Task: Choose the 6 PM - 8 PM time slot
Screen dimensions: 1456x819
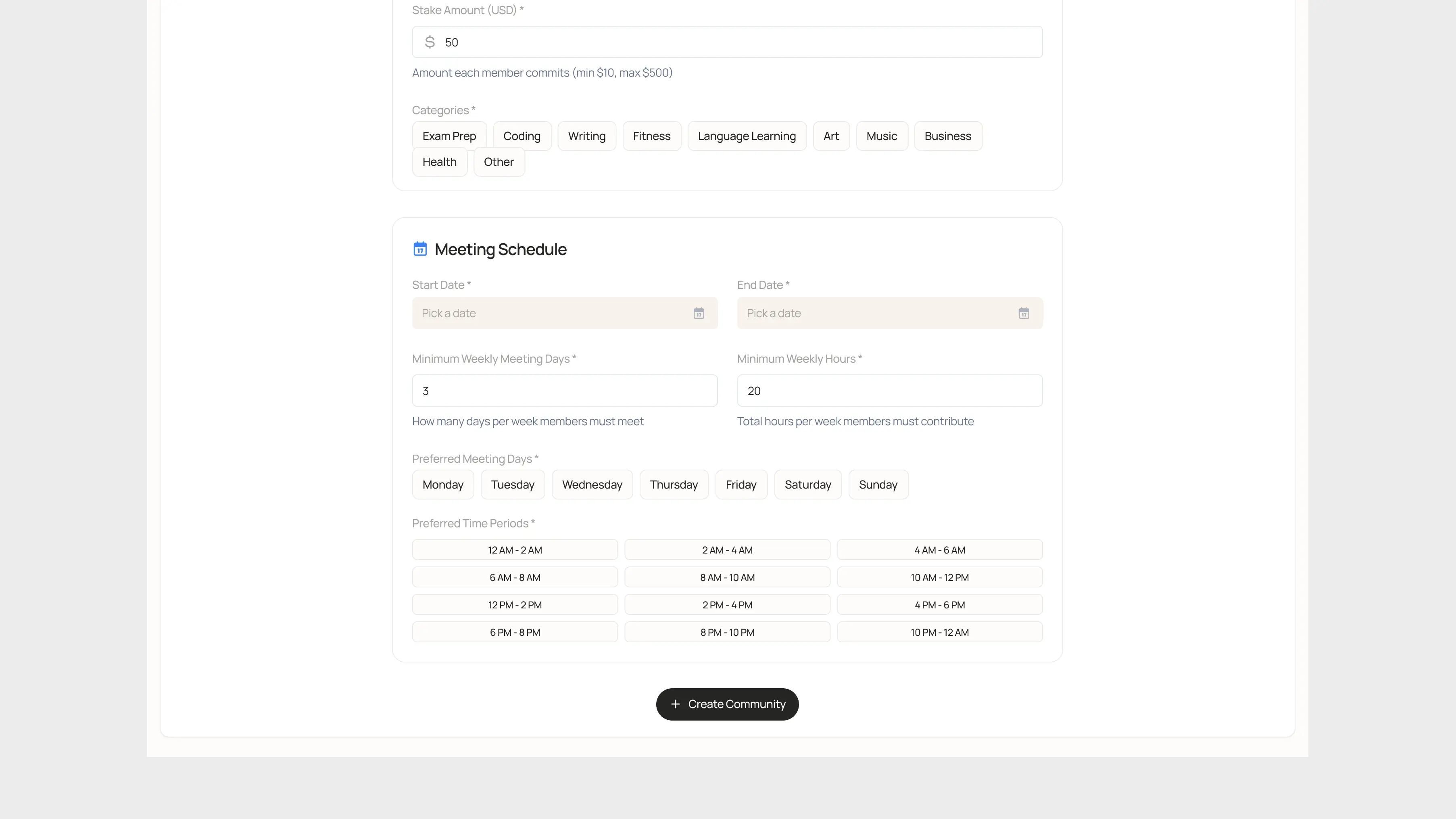Action: pyautogui.click(x=514, y=633)
